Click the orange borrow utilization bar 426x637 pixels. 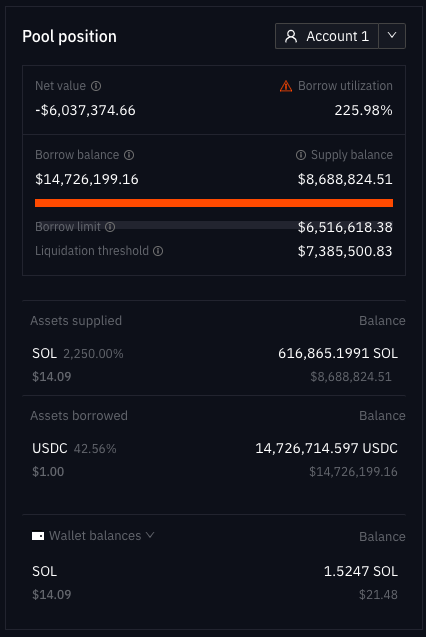[x=214, y=203]
